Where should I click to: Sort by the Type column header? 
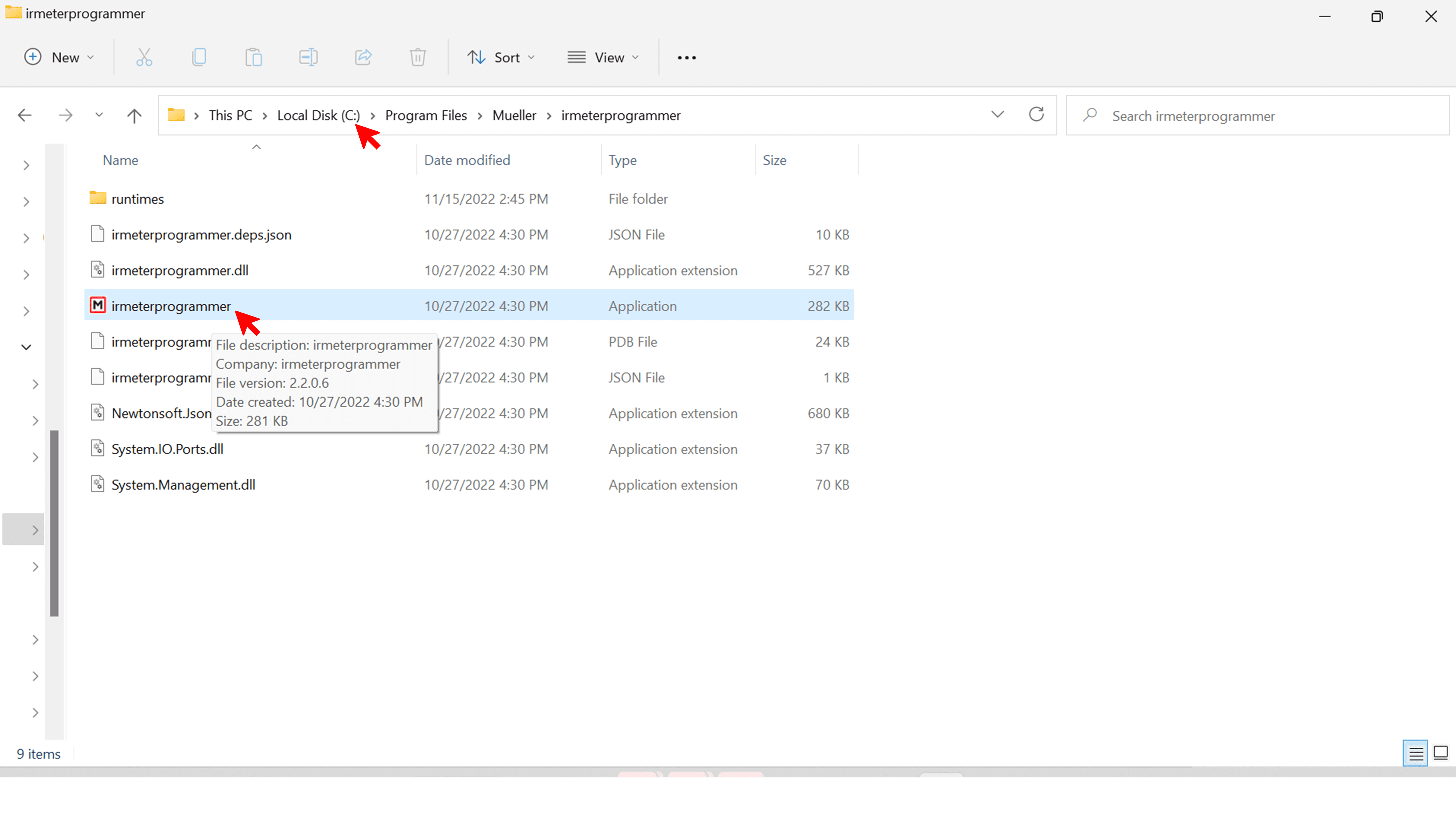tap(622, 160)
